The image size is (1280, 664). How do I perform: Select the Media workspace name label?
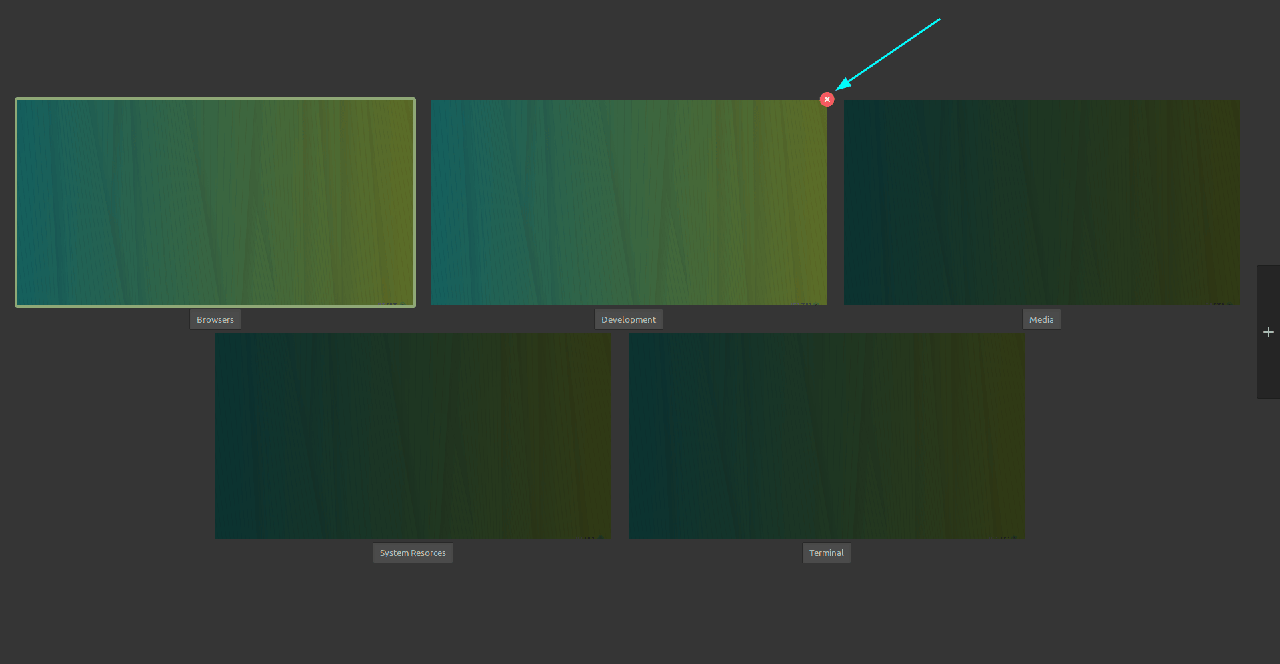click(x=1041, y=320)
